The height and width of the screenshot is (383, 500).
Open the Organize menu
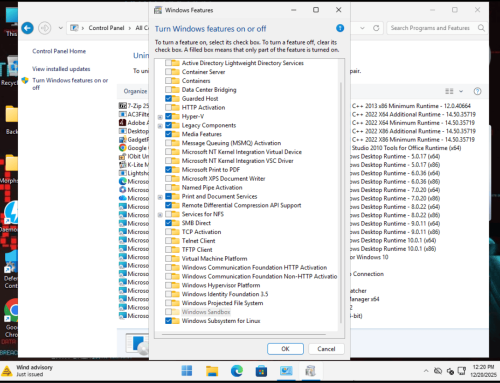click(135, 91)
